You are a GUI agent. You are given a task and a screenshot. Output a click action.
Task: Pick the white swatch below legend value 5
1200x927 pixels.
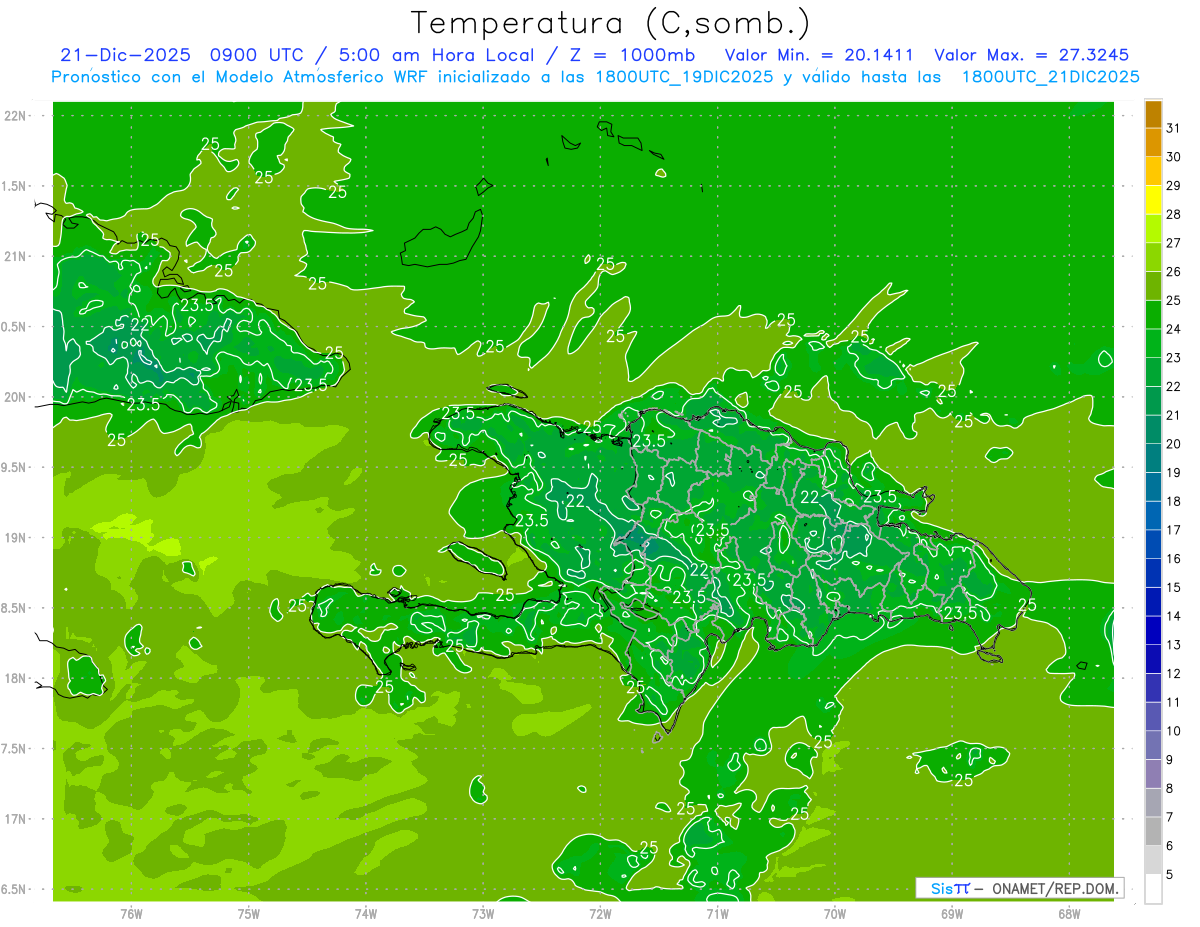(x=1153, y=889)
